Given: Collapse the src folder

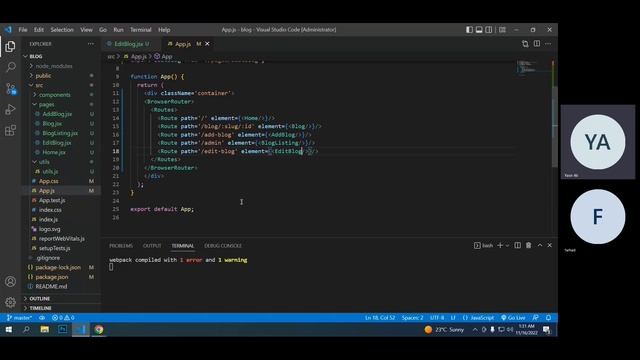Looking at the screenshot, I should click(x=31, y=85).
